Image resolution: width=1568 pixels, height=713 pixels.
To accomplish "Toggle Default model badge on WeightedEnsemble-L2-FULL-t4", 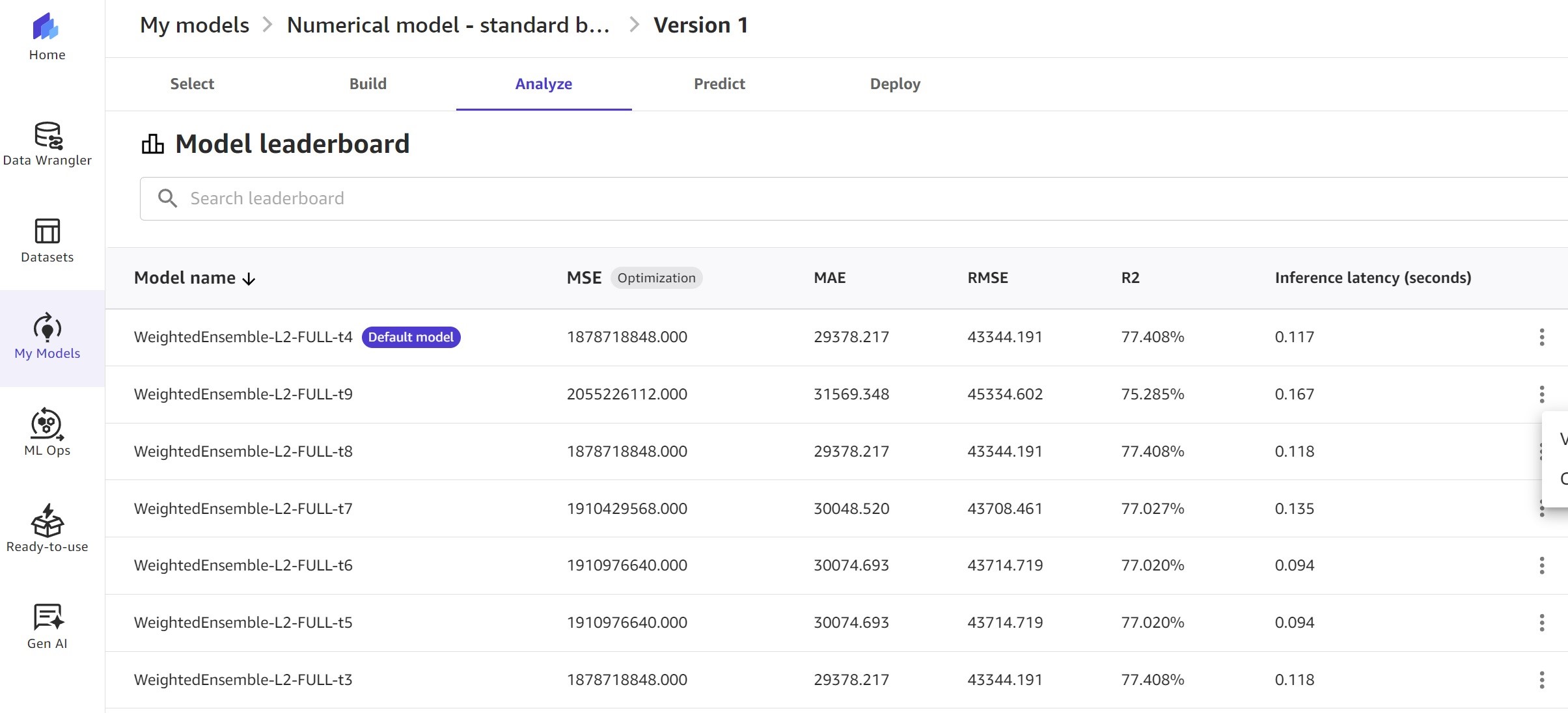I will (411, 336).
